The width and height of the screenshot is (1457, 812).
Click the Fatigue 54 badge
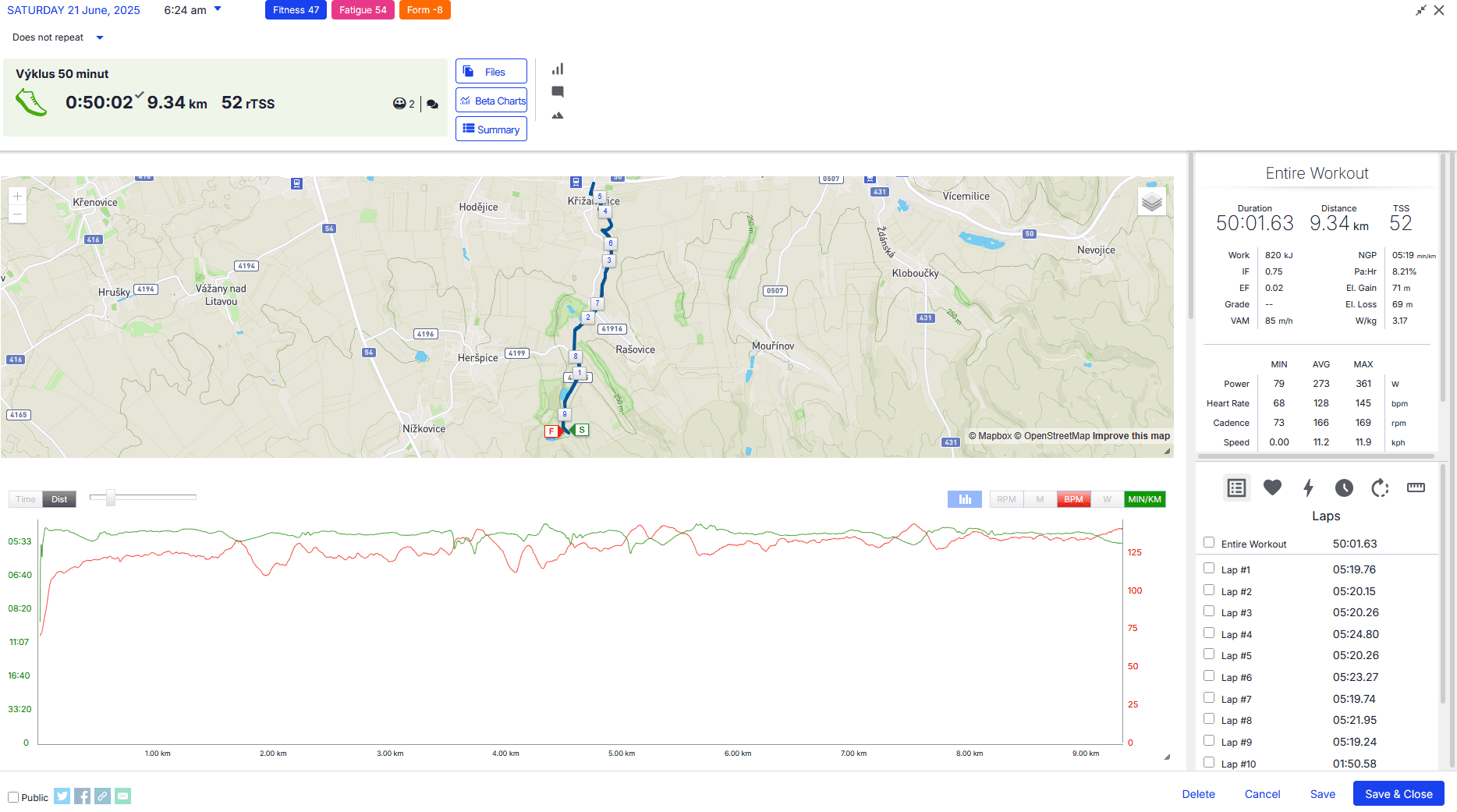tap(363, 10)
